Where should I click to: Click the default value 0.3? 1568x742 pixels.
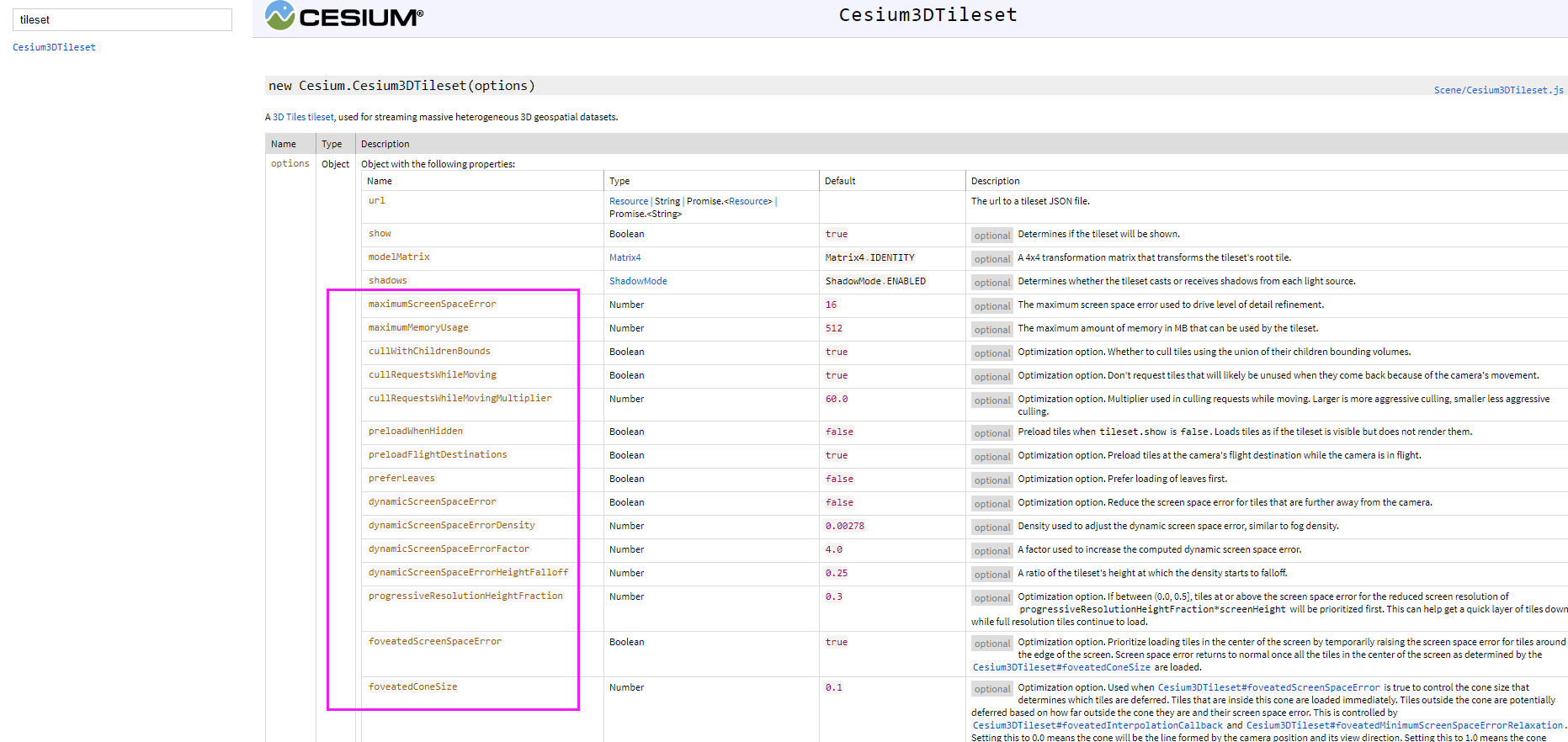click(833, 596)
